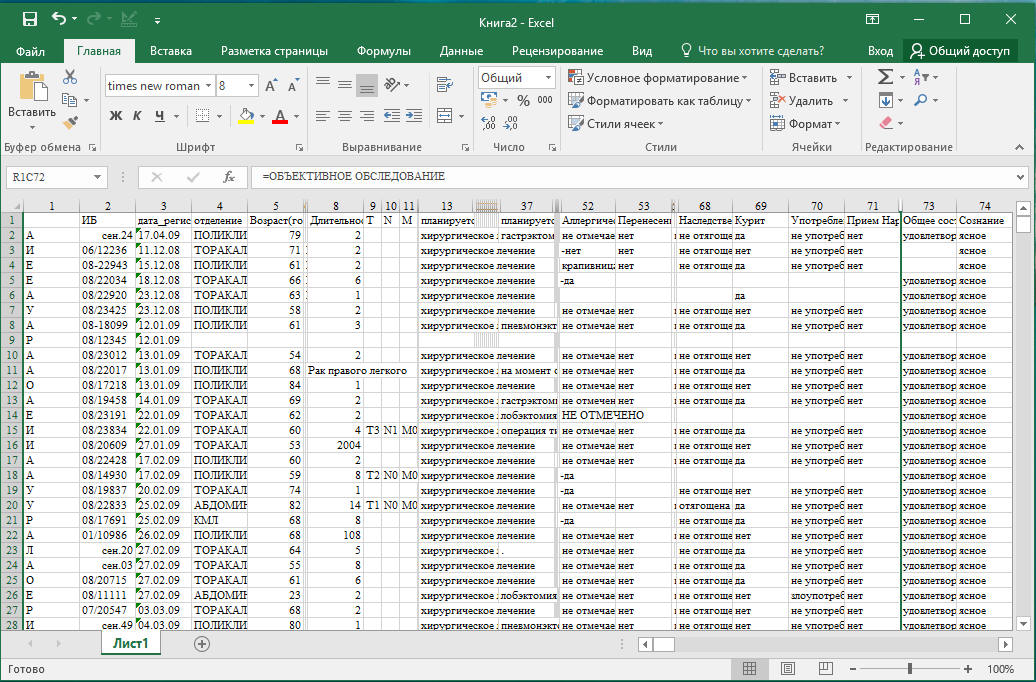The image size is (1036, 682).
Task: Save the workbook using floppy disk icon
Action: tap(29, 19)
